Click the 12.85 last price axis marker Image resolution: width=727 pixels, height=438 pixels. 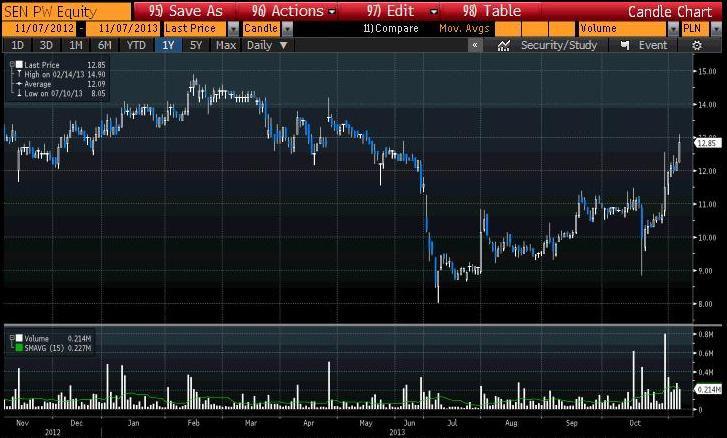708,144
